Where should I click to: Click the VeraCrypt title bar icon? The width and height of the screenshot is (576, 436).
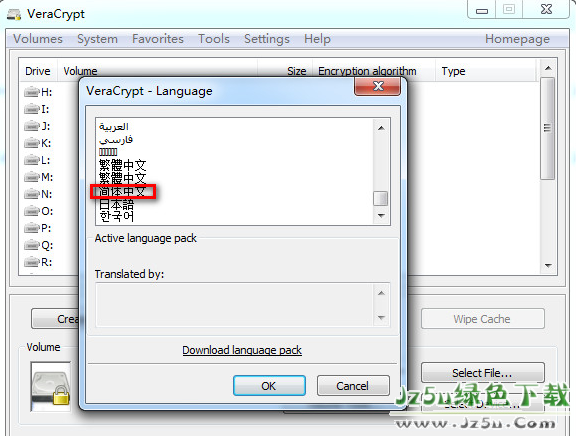coord(14,14)
